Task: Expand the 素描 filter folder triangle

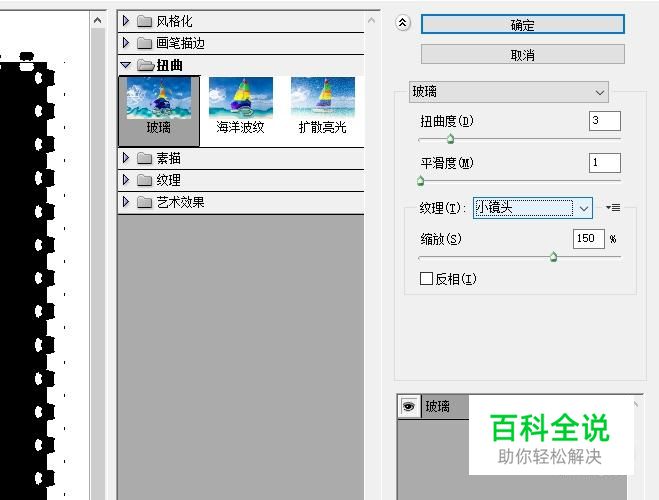Action: [126, 158]
